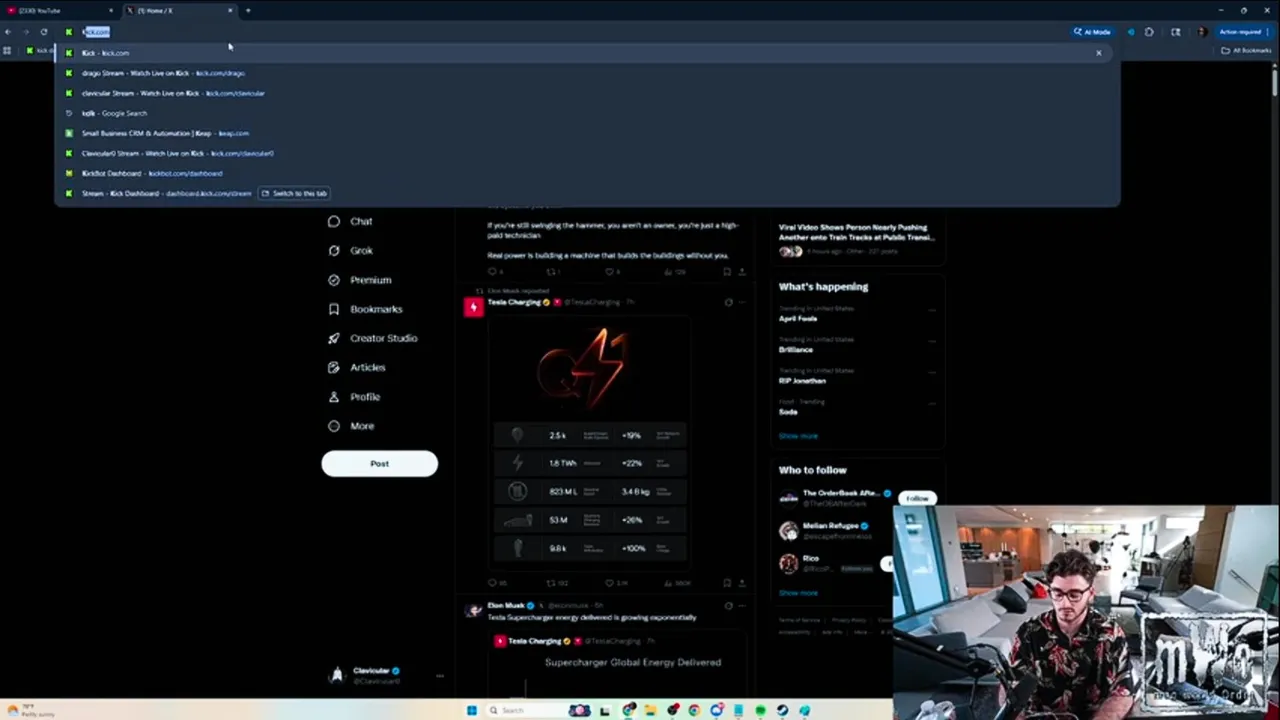This screenshot has width=1280, height=720.
Task: Open the All Bookmarks folder
Action: (1246, 50)
